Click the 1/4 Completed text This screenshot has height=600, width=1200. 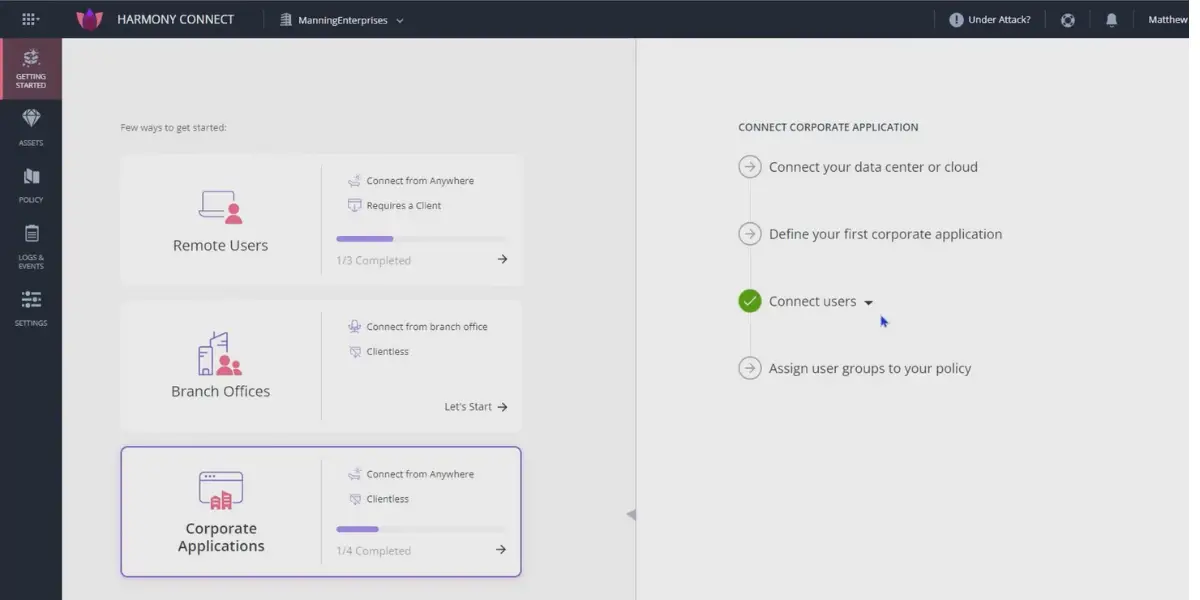[373, 550]
